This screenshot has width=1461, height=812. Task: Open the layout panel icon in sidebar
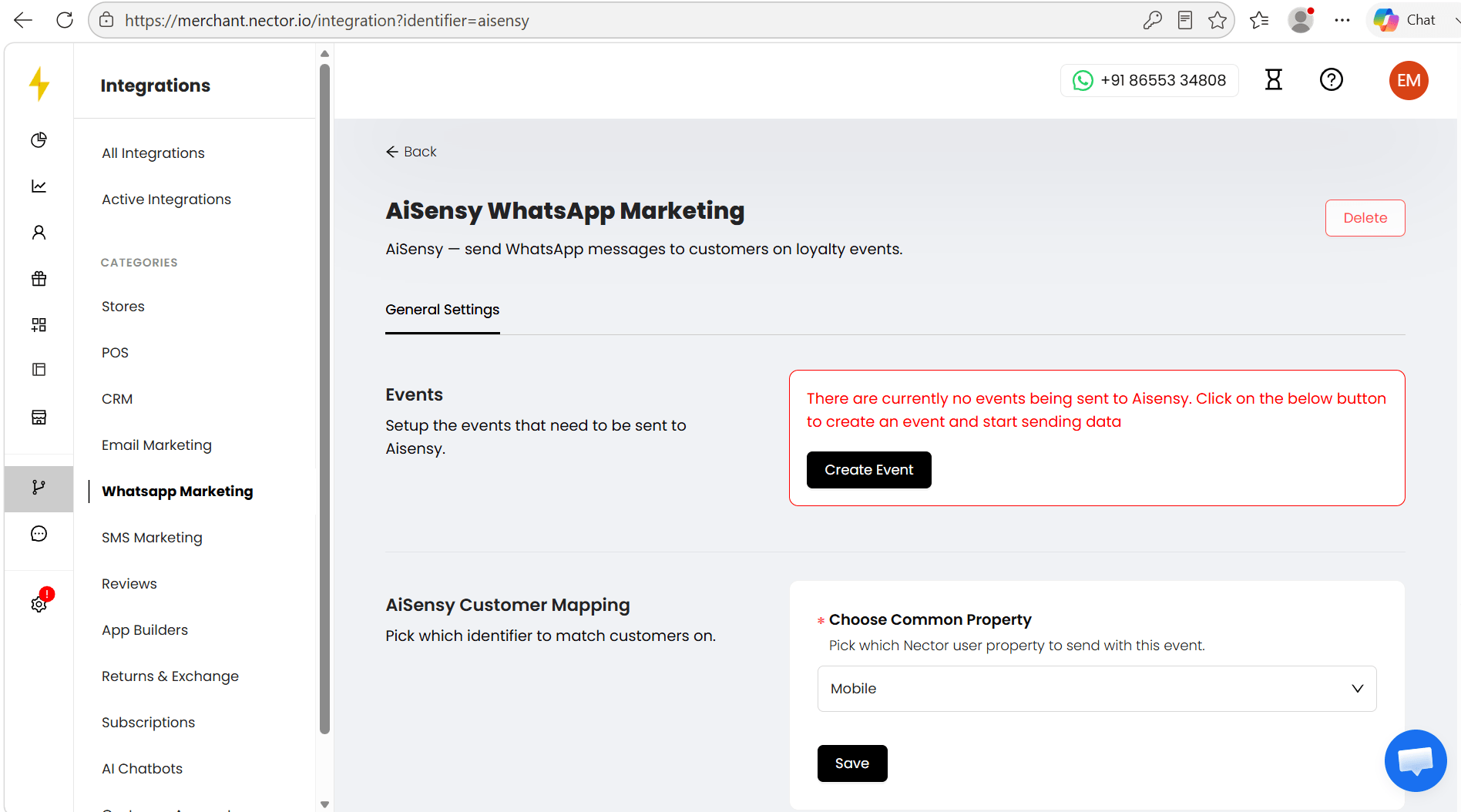(x=39, y=370)
